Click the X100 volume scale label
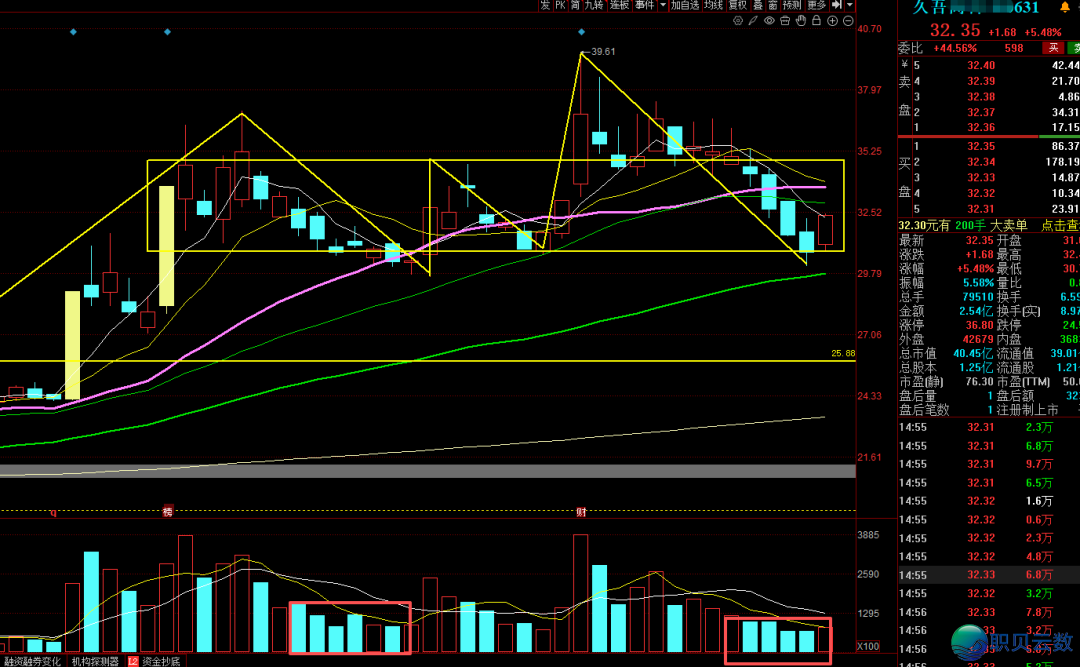Image resolution: width=1080 pixels, height=667 pixels. (x=868, y=646)
